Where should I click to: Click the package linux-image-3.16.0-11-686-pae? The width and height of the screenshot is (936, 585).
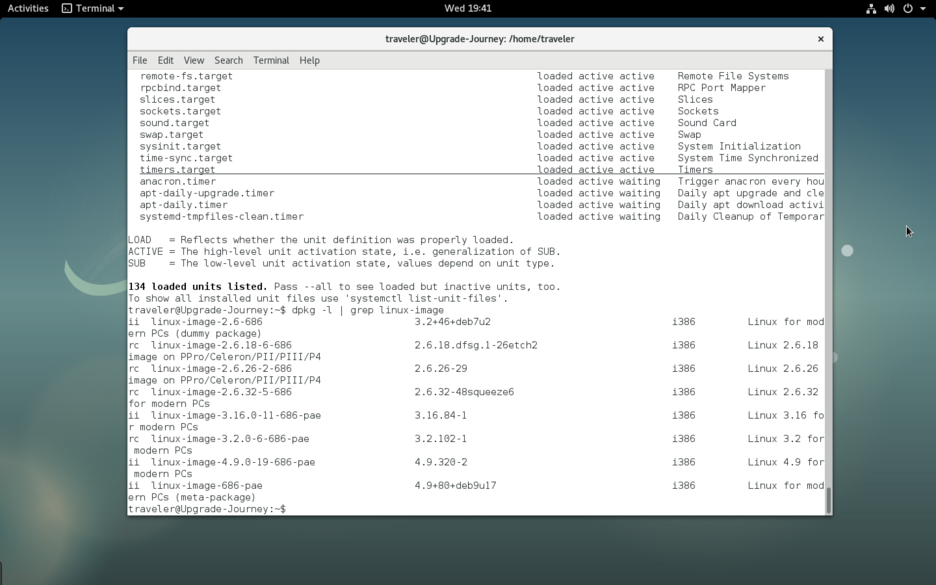[x=236, y=415]
